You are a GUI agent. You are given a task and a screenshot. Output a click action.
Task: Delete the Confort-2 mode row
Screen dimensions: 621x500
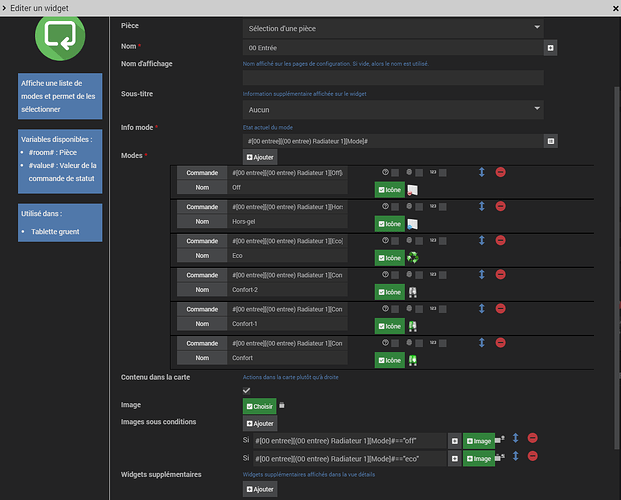[x=500, y=274]
